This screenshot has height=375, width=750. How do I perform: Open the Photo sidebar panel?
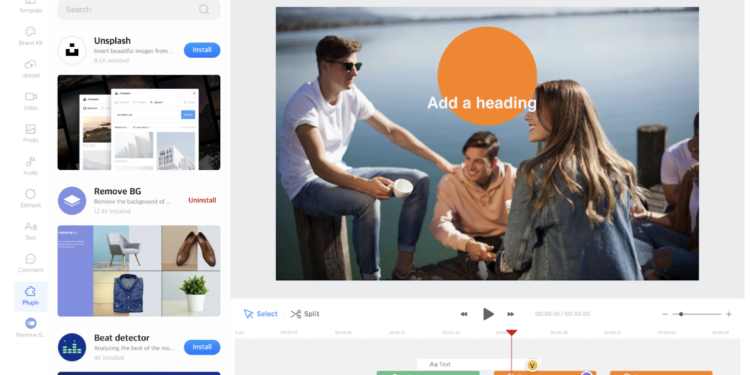click(31, 134)
